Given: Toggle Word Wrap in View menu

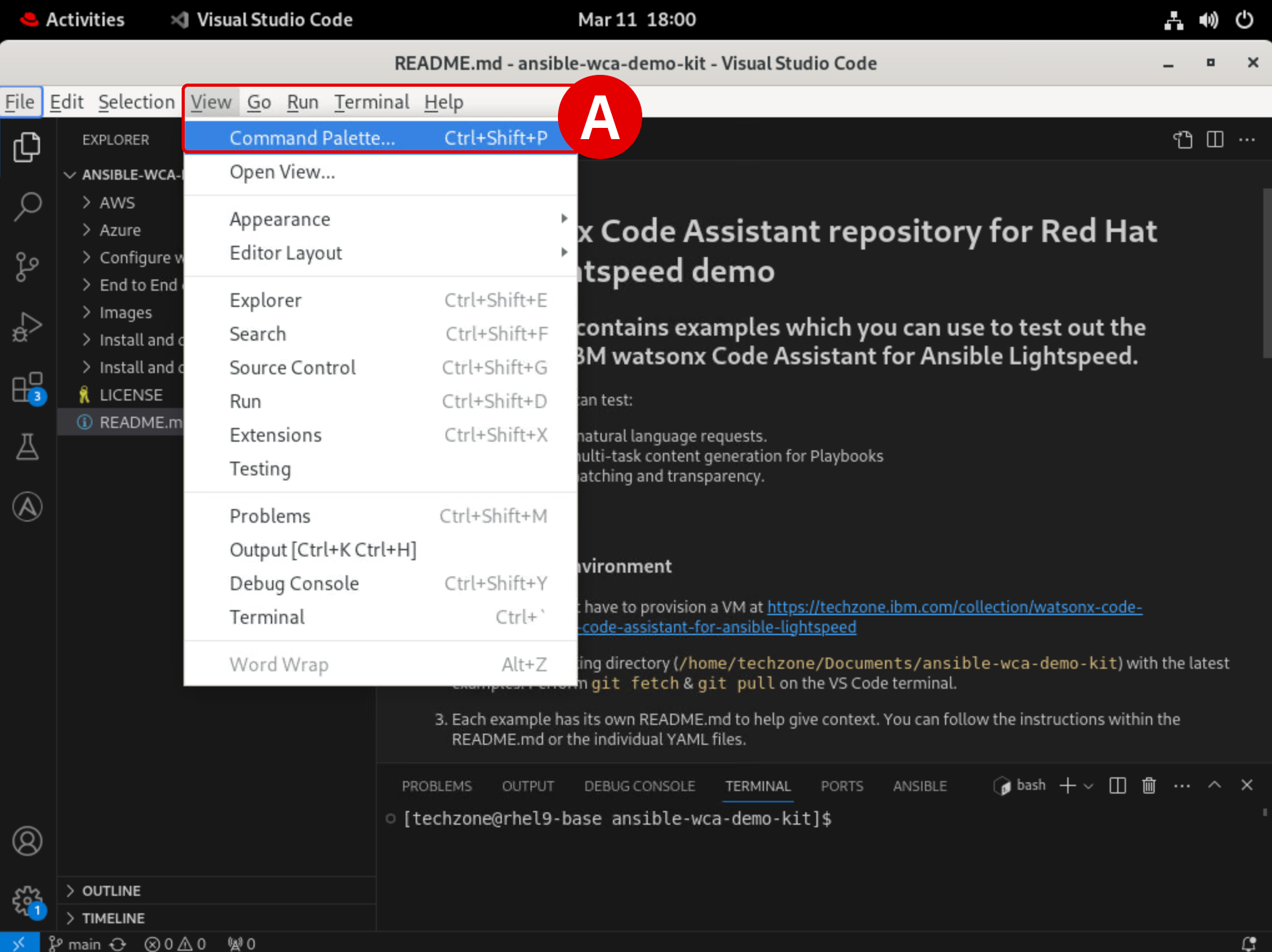Looking at the screenshot, I should pos(278,664).
